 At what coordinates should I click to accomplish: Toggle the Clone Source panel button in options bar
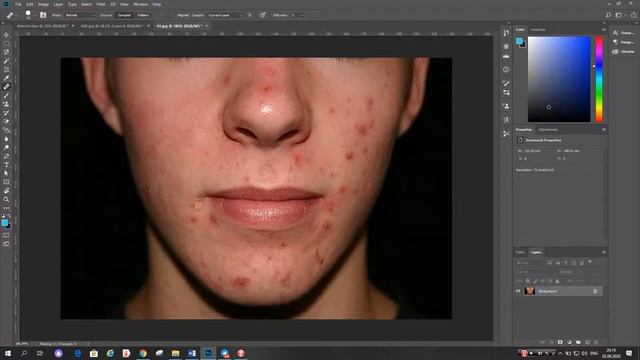point(43,15)
